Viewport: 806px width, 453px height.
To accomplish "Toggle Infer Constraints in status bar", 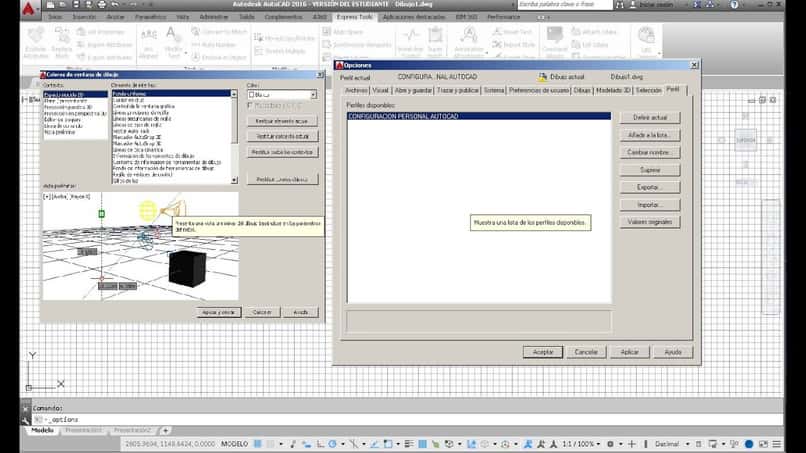I will 292,444.
